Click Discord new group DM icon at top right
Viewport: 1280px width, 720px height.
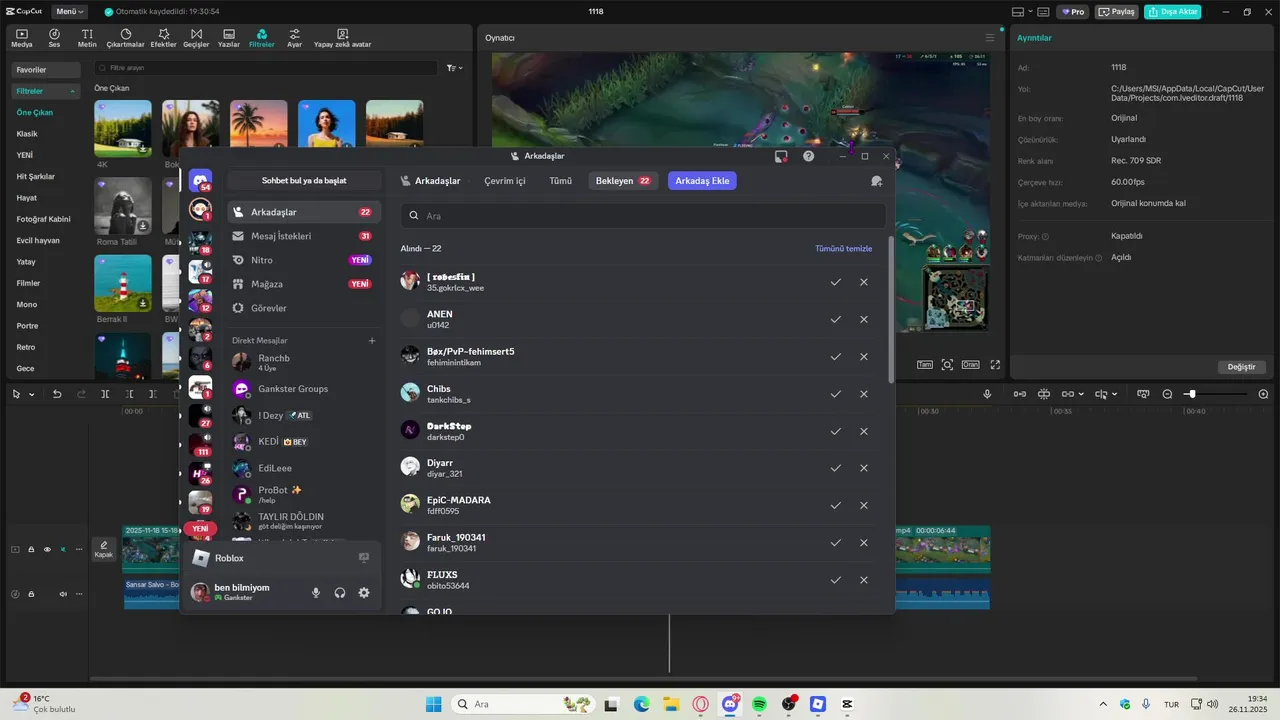pos(876,181)
